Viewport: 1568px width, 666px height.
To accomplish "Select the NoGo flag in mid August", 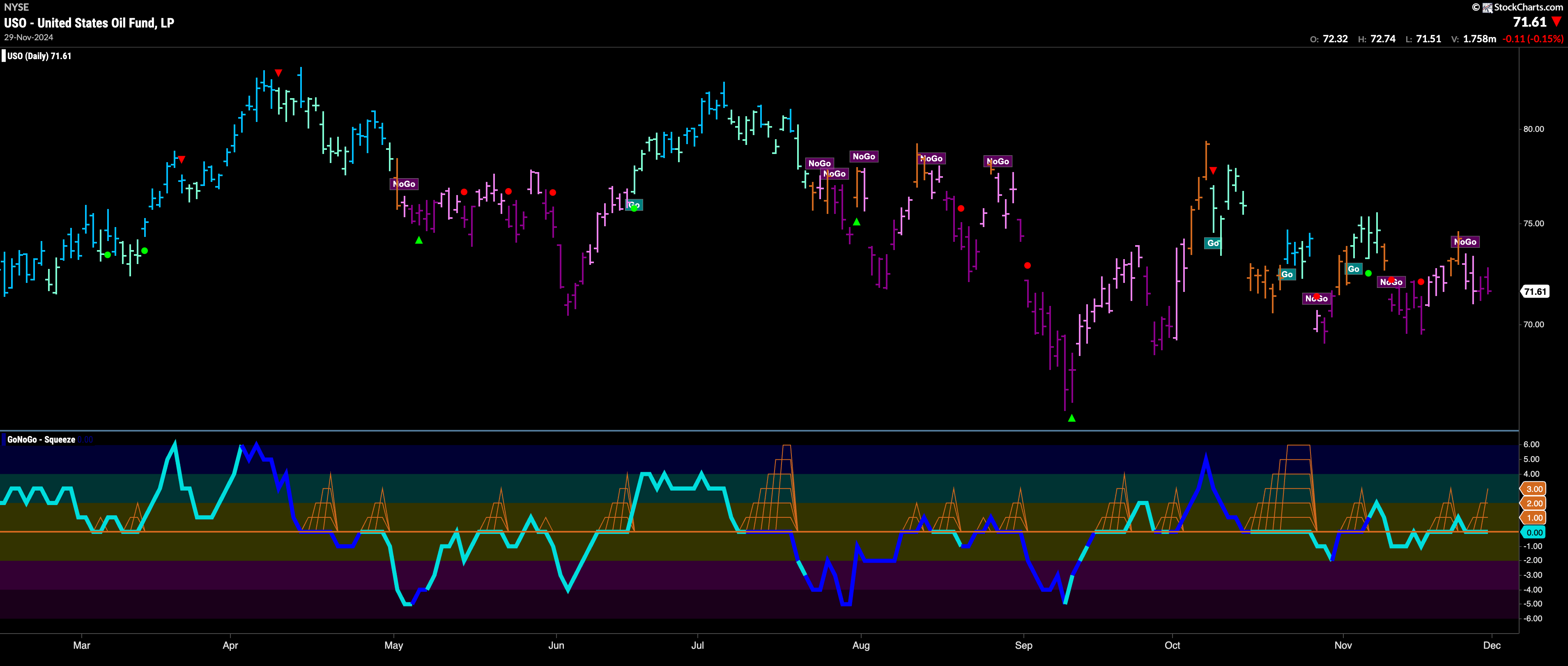I will (931, 158).
